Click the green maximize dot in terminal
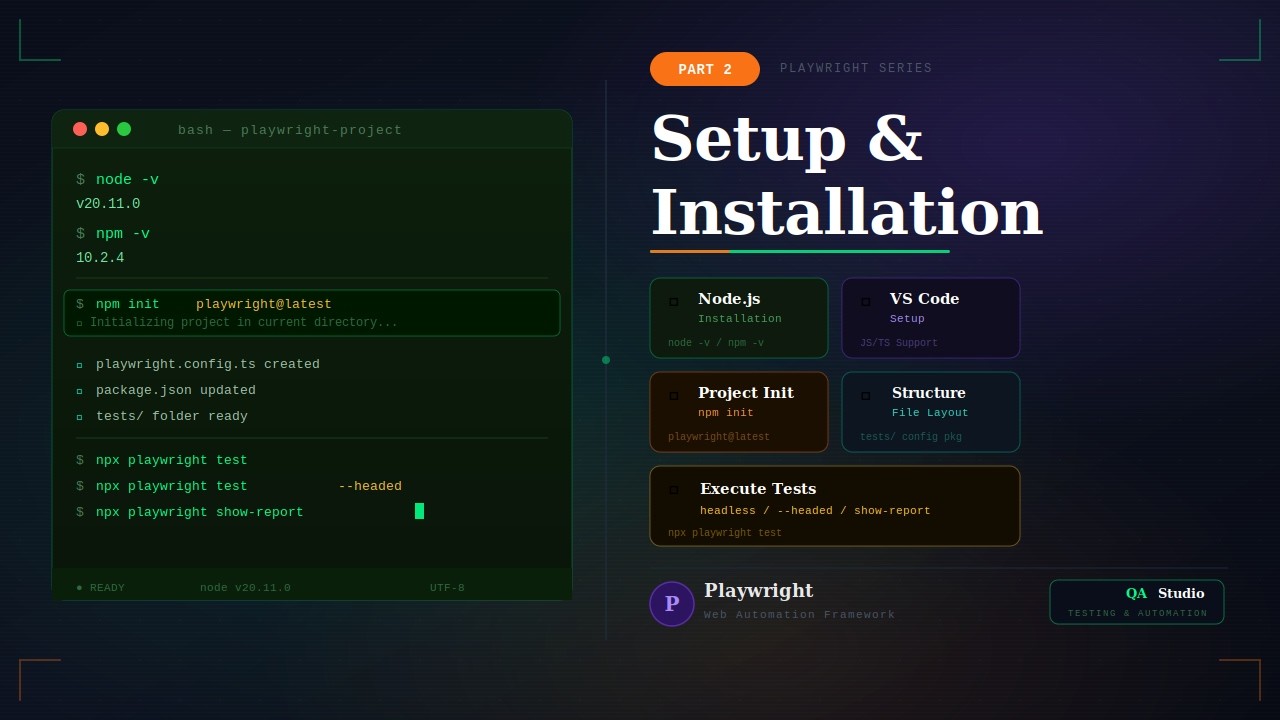Image resolution: width=1280 pixels, height=720 pixels. click(x=124, y=129)
